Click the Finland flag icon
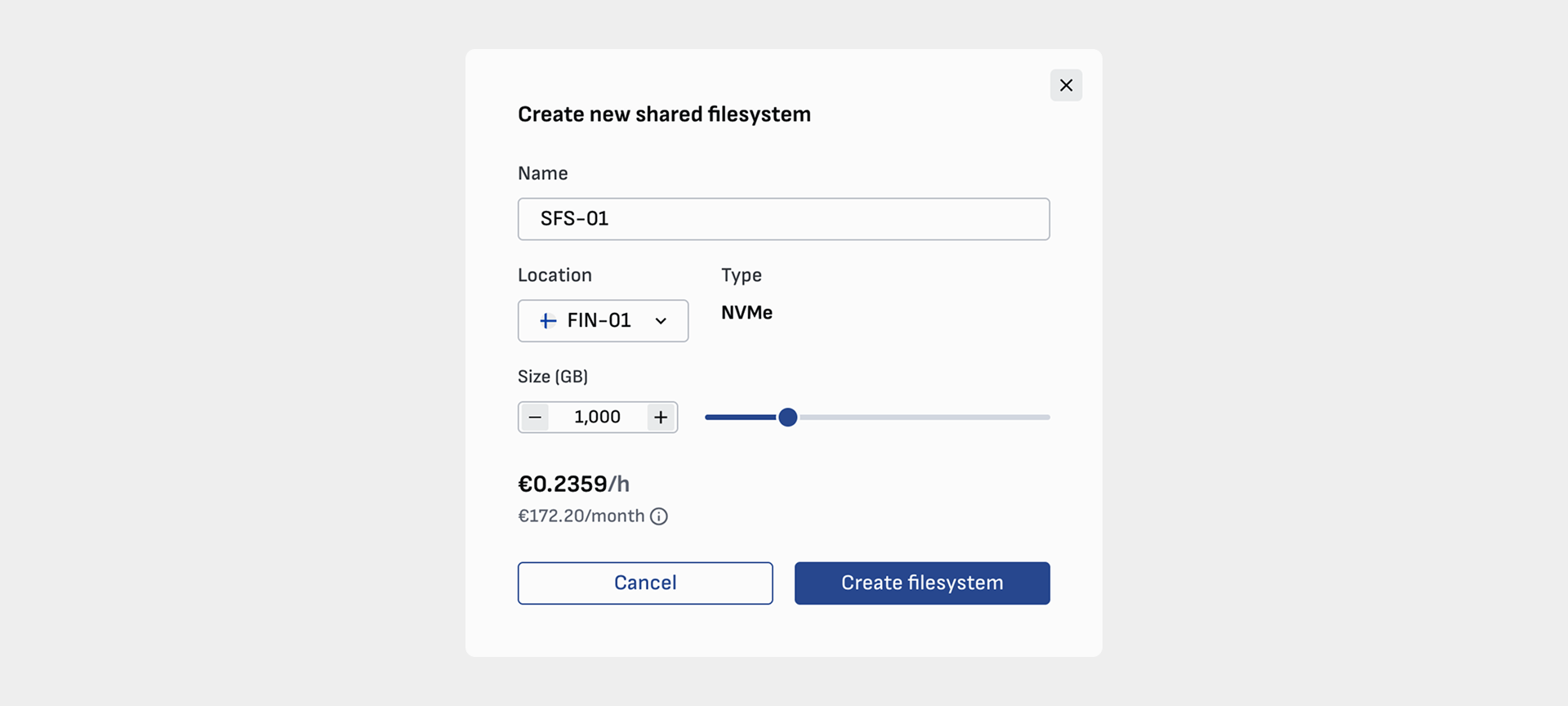Image resolution: width=1568 pixels, height=706 pixels. pyautogui.click(x=548, y=321)
